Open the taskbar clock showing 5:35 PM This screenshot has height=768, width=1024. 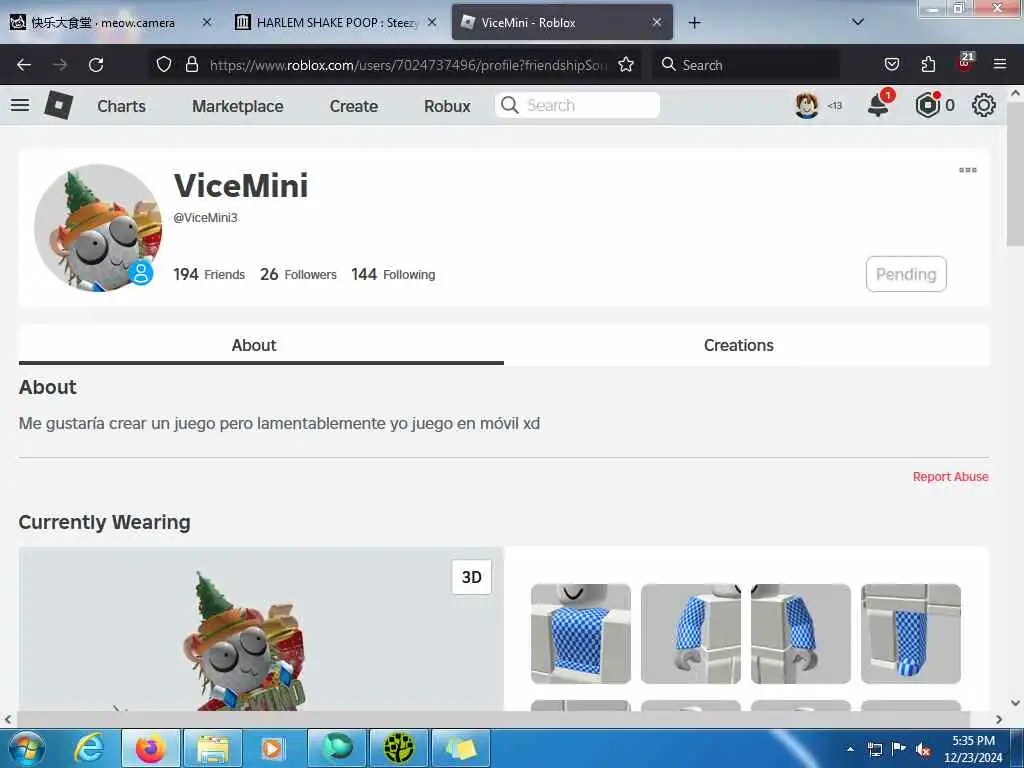[x=973, y=749]
